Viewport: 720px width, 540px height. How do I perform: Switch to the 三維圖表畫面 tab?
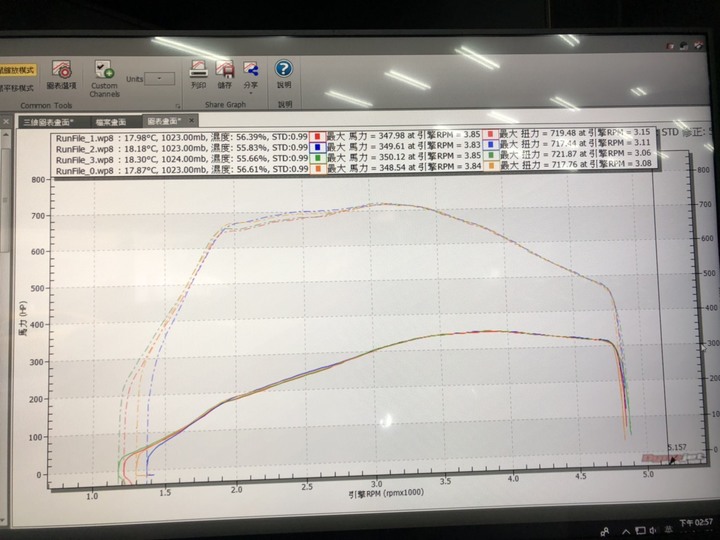coord(49,122)
